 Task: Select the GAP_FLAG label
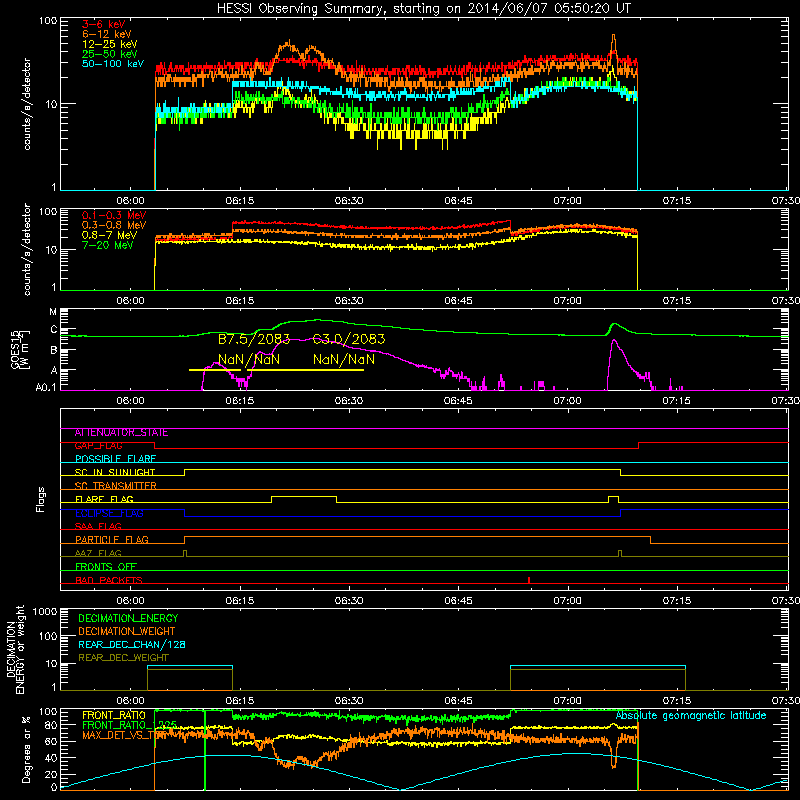click(x=98, y=446)
